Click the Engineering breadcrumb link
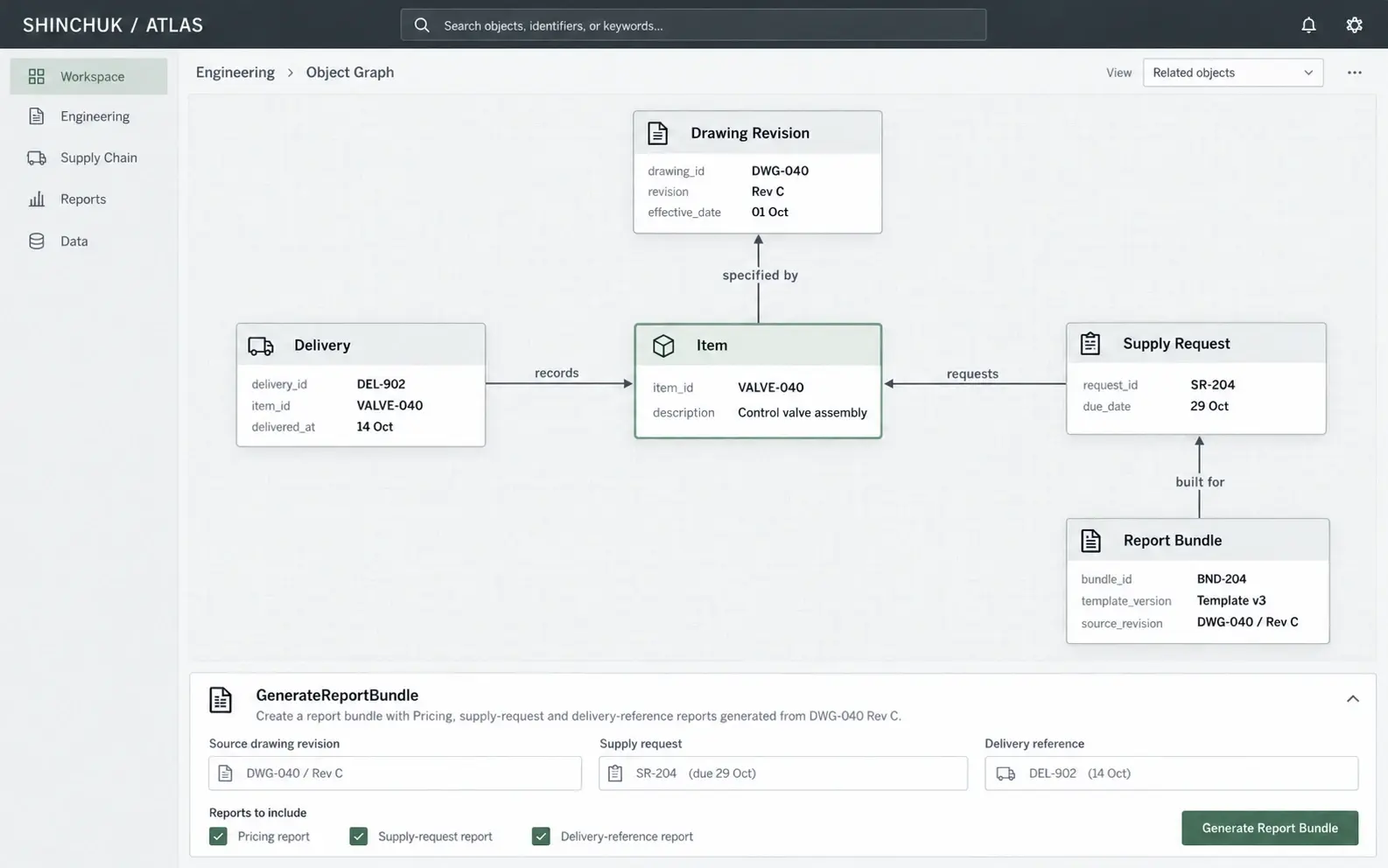Screen dimensions: 1388x868 tap(235, 73)
